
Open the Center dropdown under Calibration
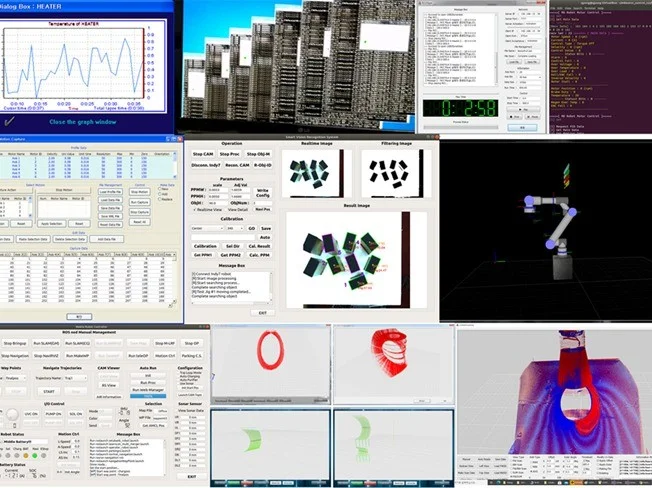(x=206, y=228)
